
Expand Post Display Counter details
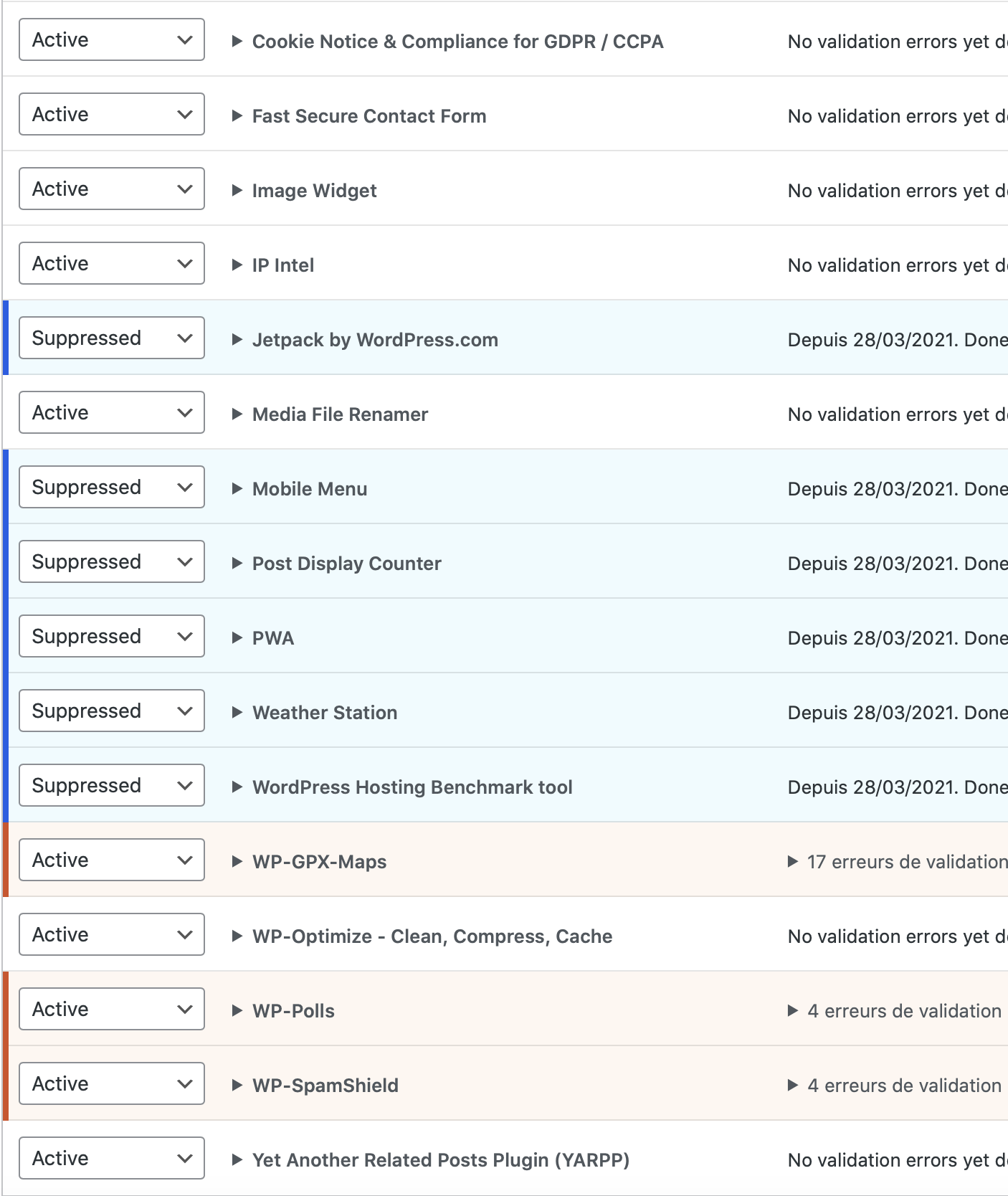(346, 564)
